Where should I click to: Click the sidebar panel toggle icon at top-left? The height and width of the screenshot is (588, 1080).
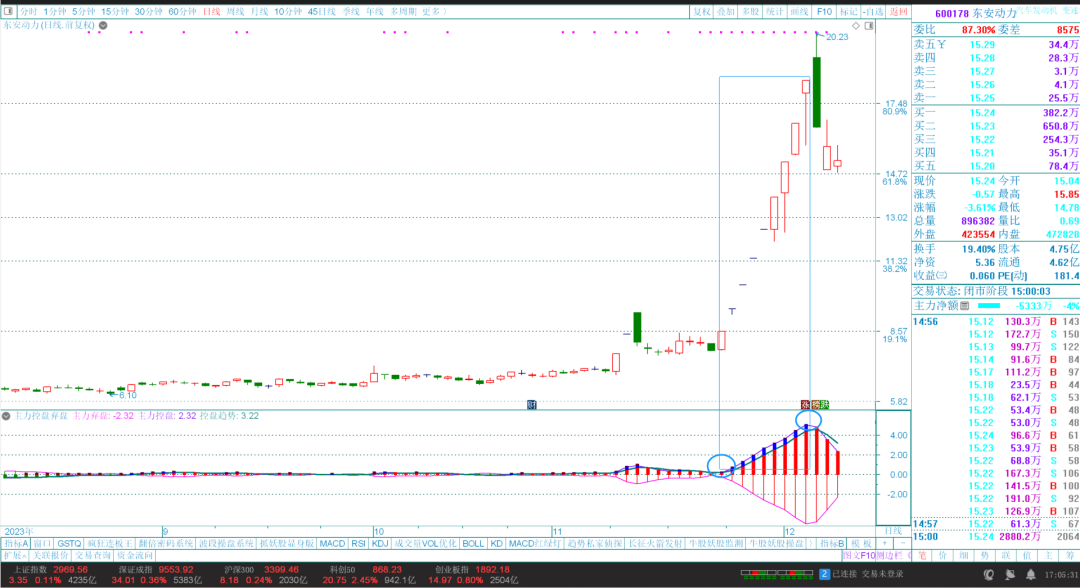pyautogui.click(x=9, y=11)
